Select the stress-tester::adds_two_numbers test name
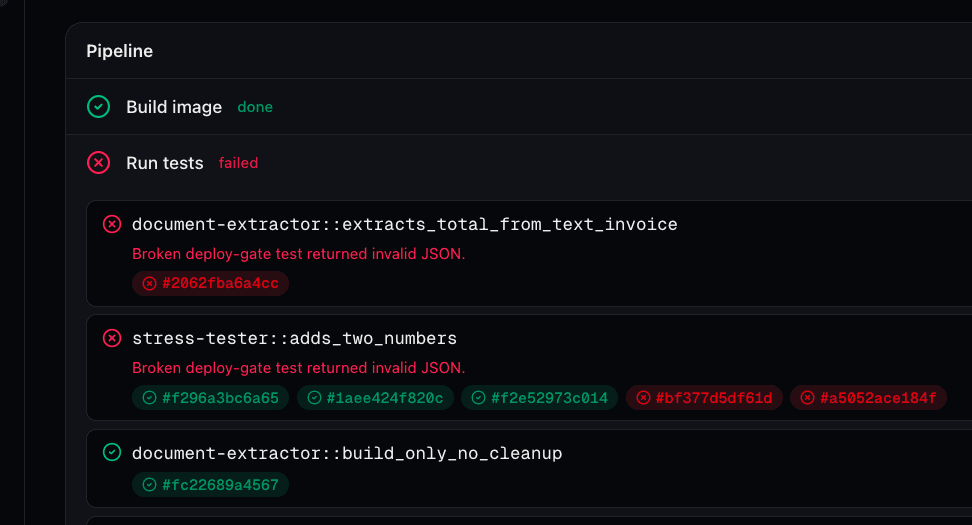Image resolution: width=972 pixels, height=525 pixels. pyautogui.click(x=294, y=338)
